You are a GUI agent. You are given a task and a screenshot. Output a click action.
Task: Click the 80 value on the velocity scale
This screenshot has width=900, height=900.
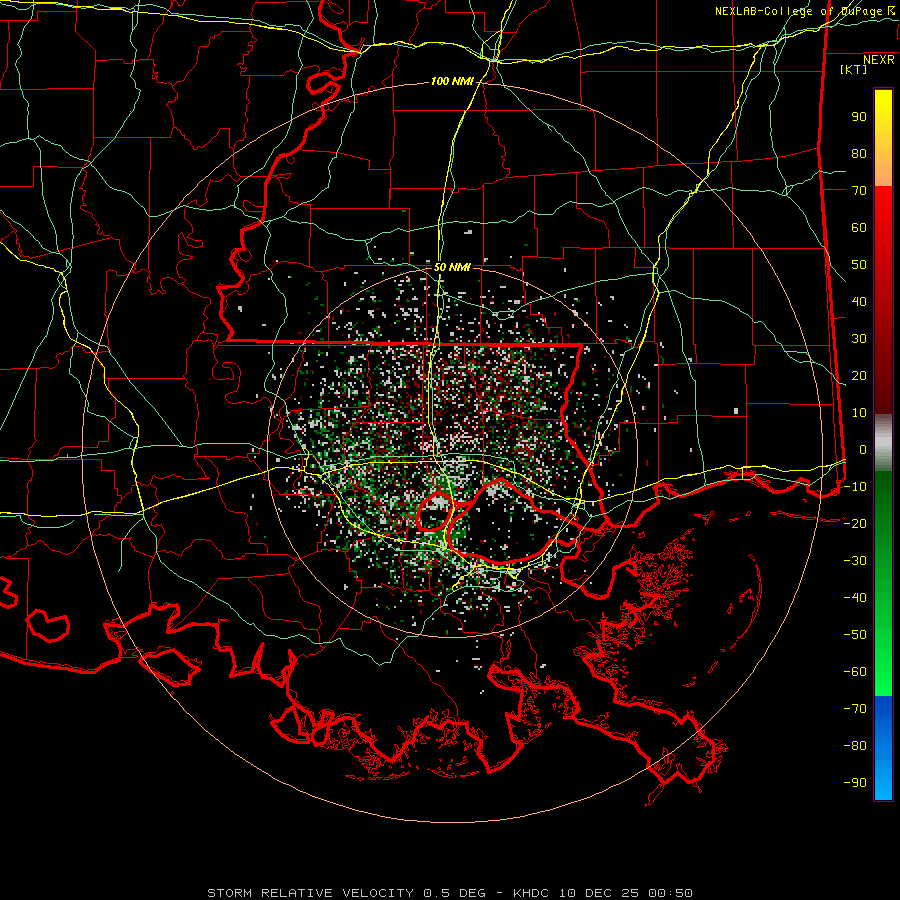pyautogui.click(x=859, y=153)
